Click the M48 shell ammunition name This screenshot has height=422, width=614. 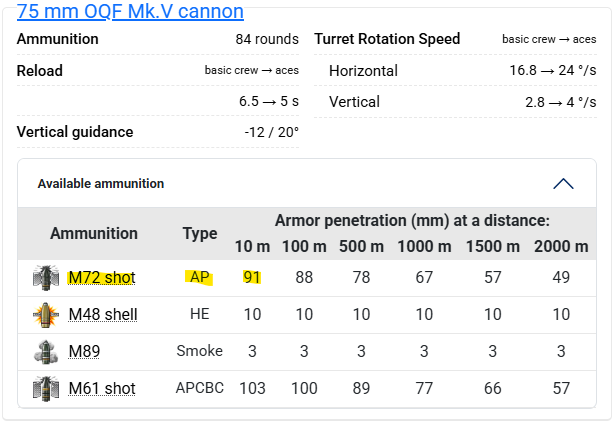coord(102,314)
